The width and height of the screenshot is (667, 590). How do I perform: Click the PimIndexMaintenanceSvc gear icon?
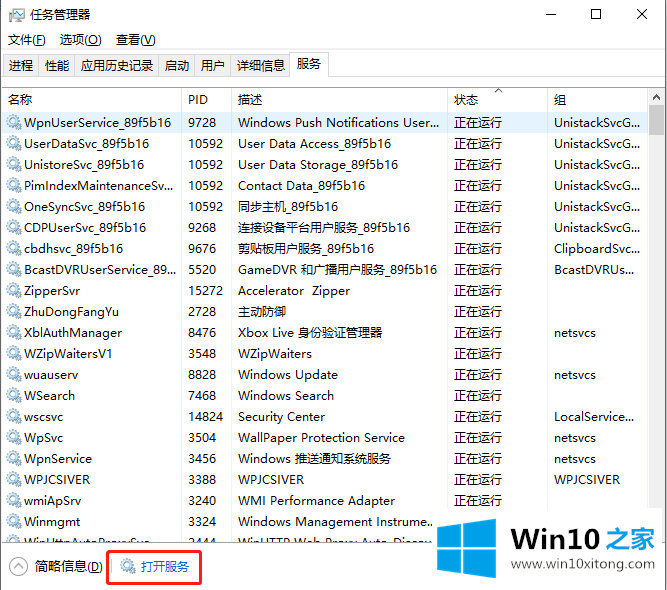[14, 185]
